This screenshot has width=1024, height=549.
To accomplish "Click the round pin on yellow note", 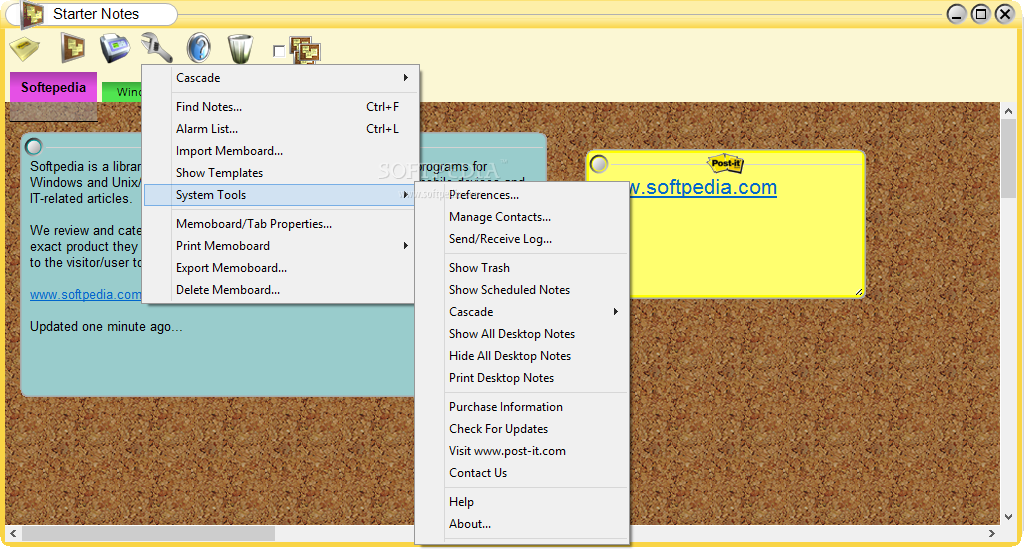I will pos(599,163).
